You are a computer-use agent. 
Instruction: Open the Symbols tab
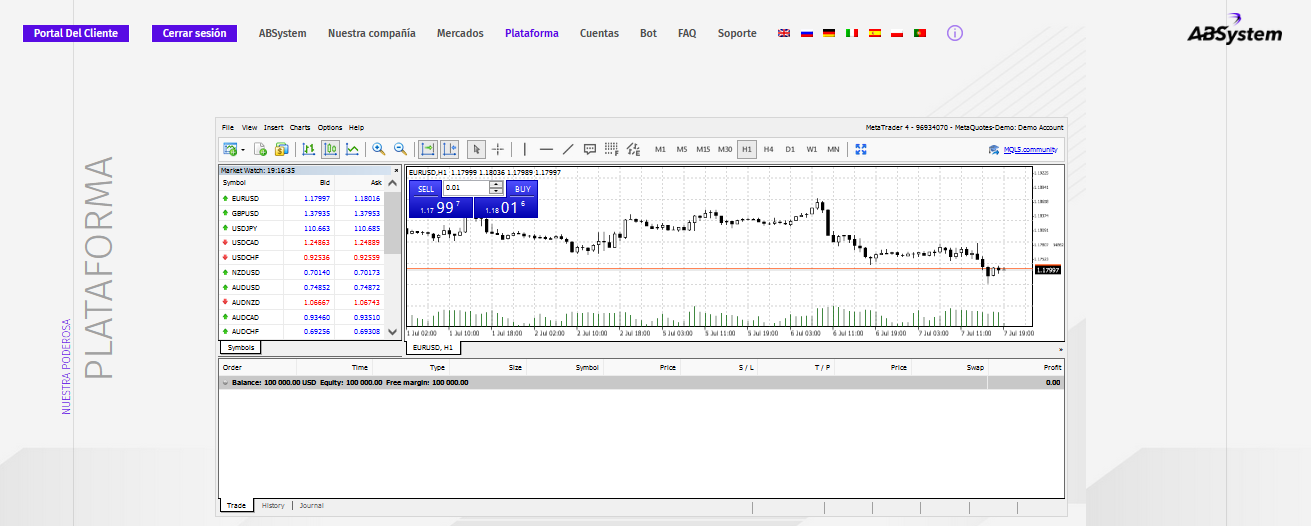[x=241, y=347]
